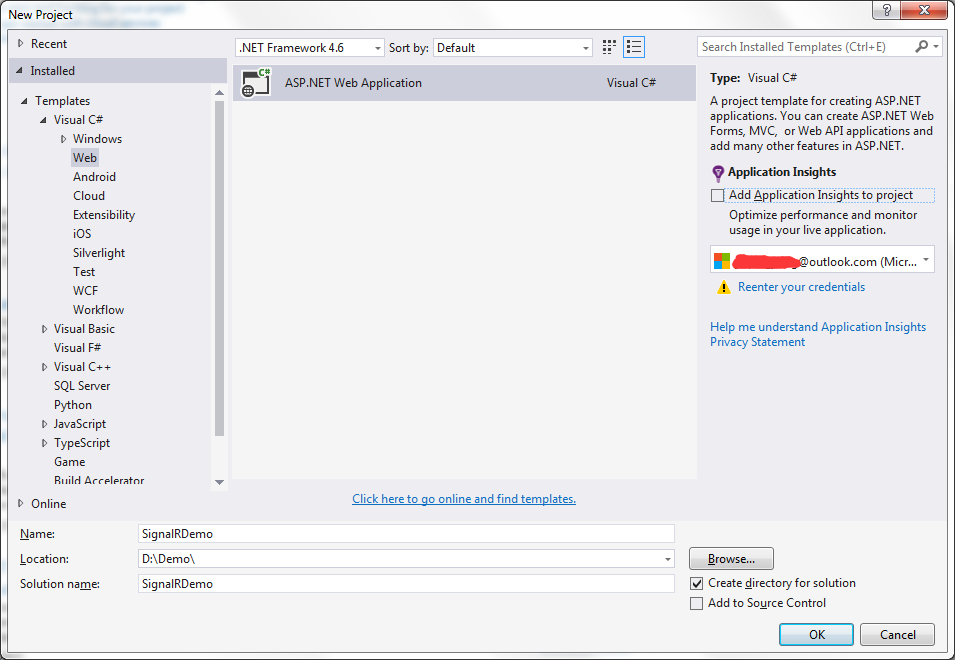This screenshot has height=660, width=955.
Task: Enable Add Application Insights to project
Action: 717,195
